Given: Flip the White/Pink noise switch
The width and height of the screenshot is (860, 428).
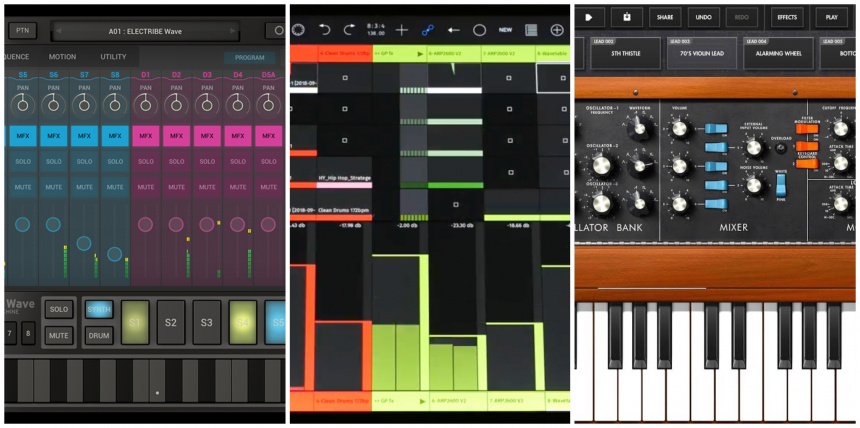Looking at the screenshot, I should [781, 187].
